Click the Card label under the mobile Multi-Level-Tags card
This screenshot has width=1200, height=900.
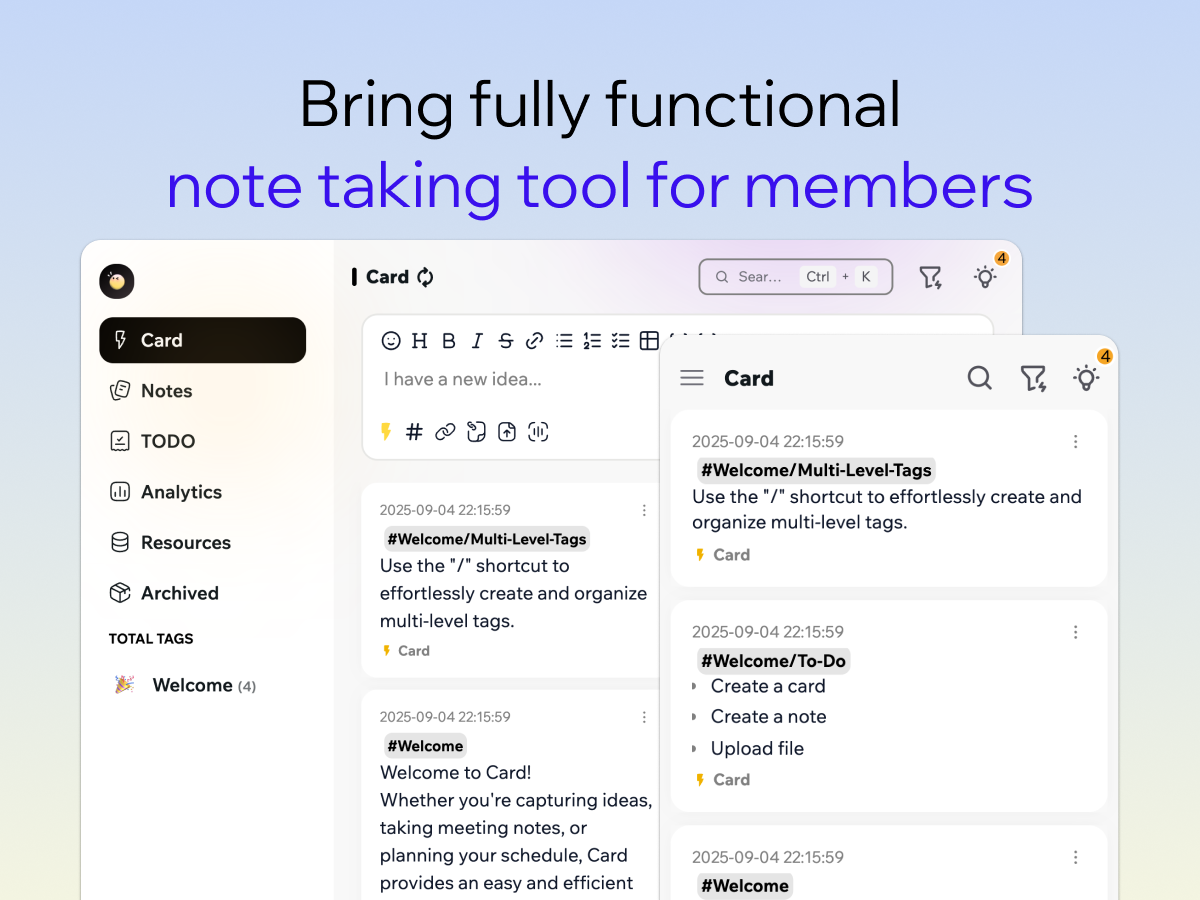tap(722, 555)
